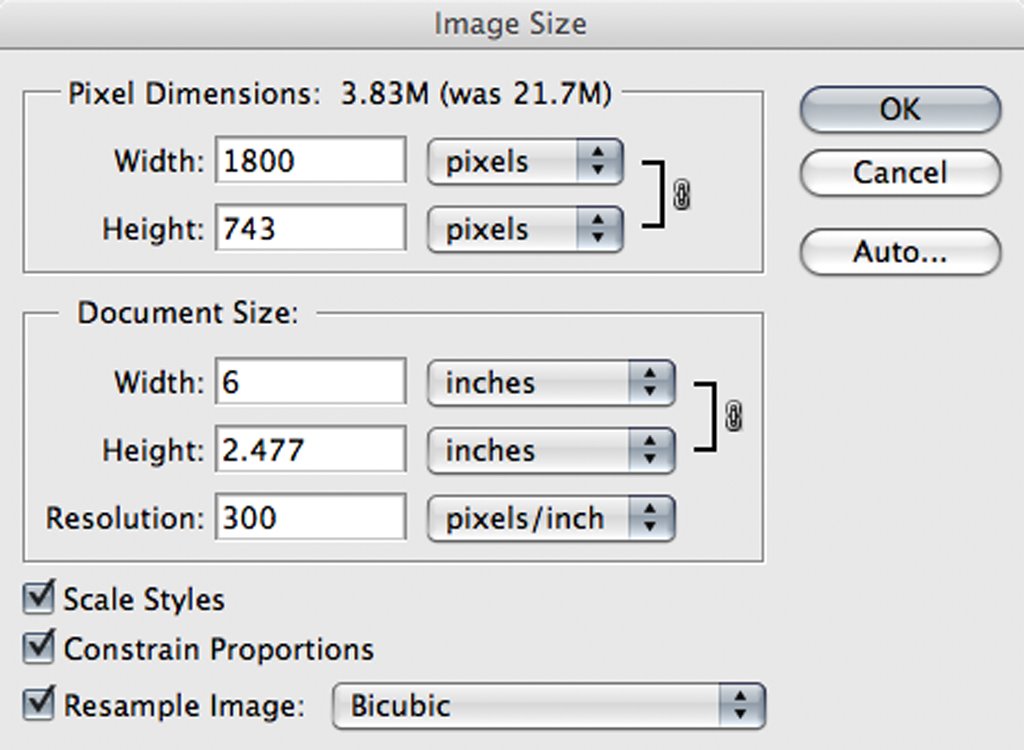
Task: Open the Bicubic resampling method dropdown
Action: [x=549, y=706]
